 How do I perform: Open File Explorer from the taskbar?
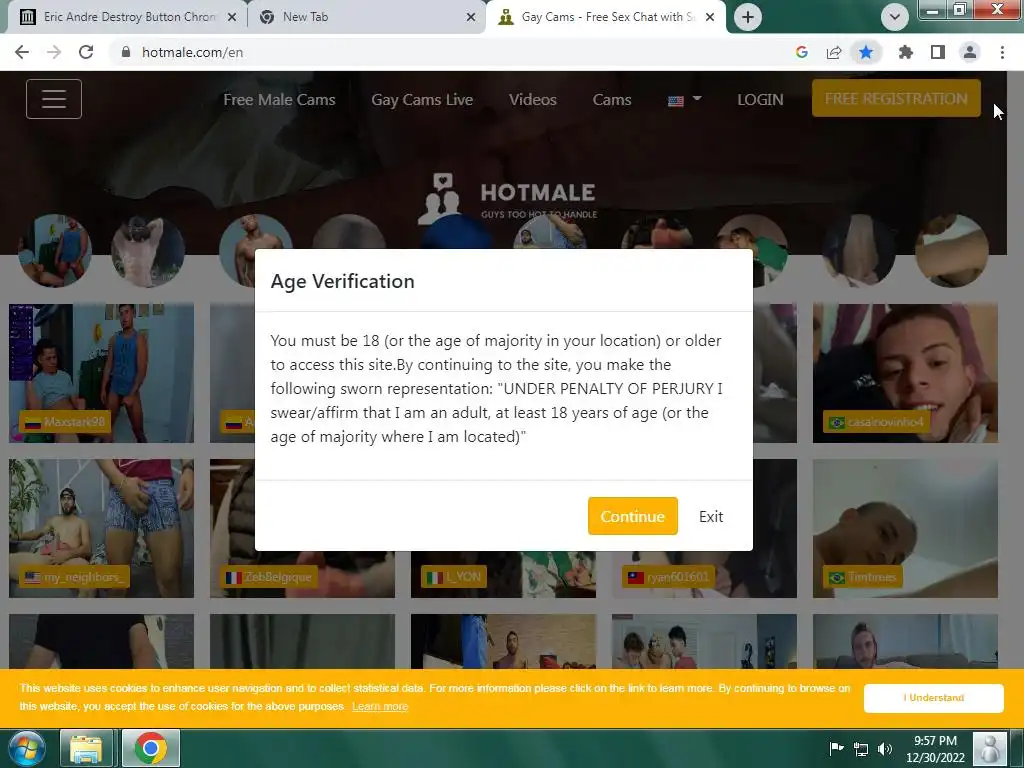click(x=86, y=748)
